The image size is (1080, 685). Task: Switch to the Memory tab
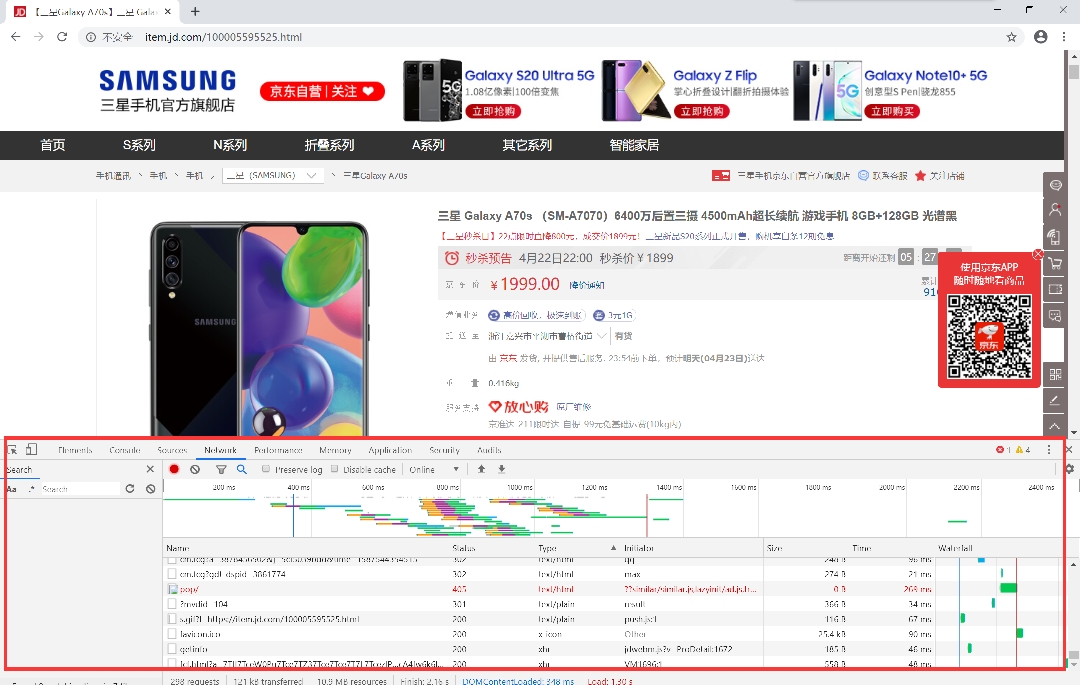point(335,450)
